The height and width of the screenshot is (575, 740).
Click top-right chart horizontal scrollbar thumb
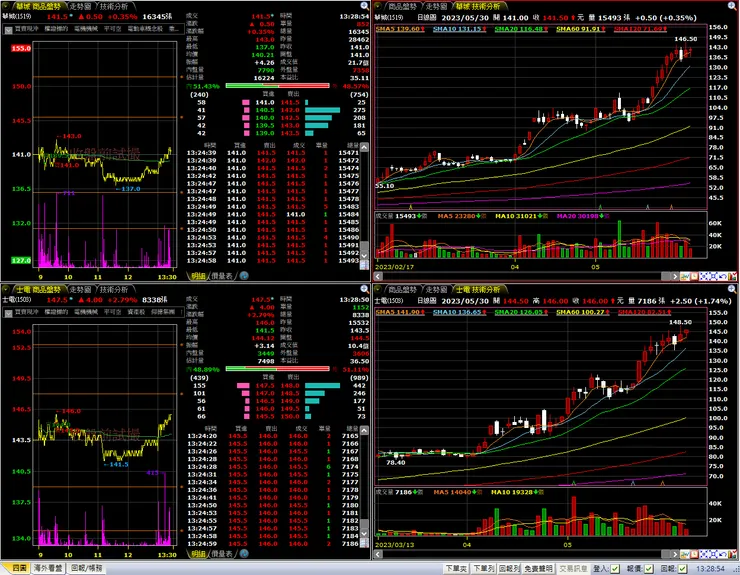(665, 276)
